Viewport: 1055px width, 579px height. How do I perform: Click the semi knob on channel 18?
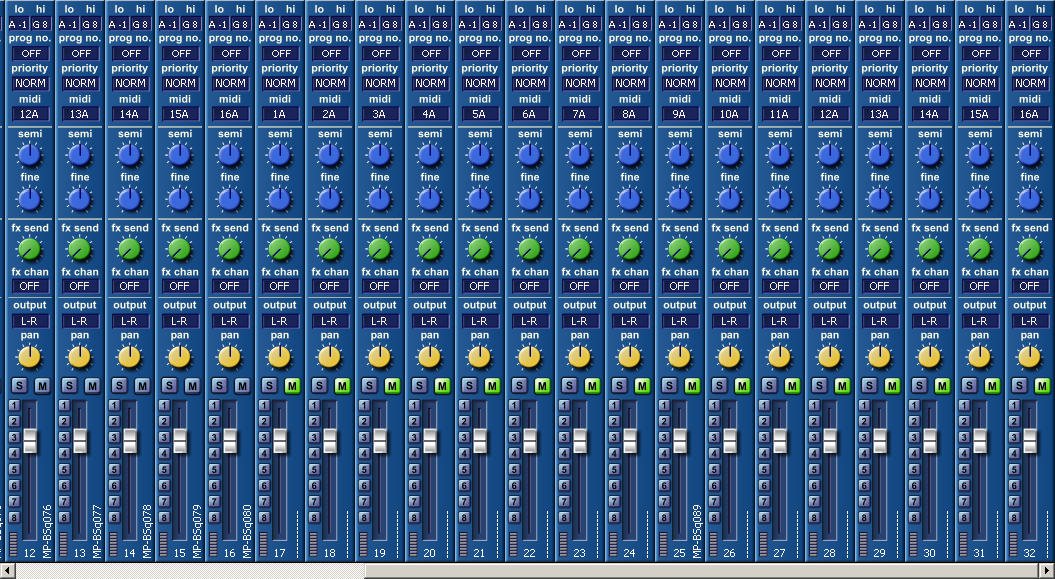[329, 155]
